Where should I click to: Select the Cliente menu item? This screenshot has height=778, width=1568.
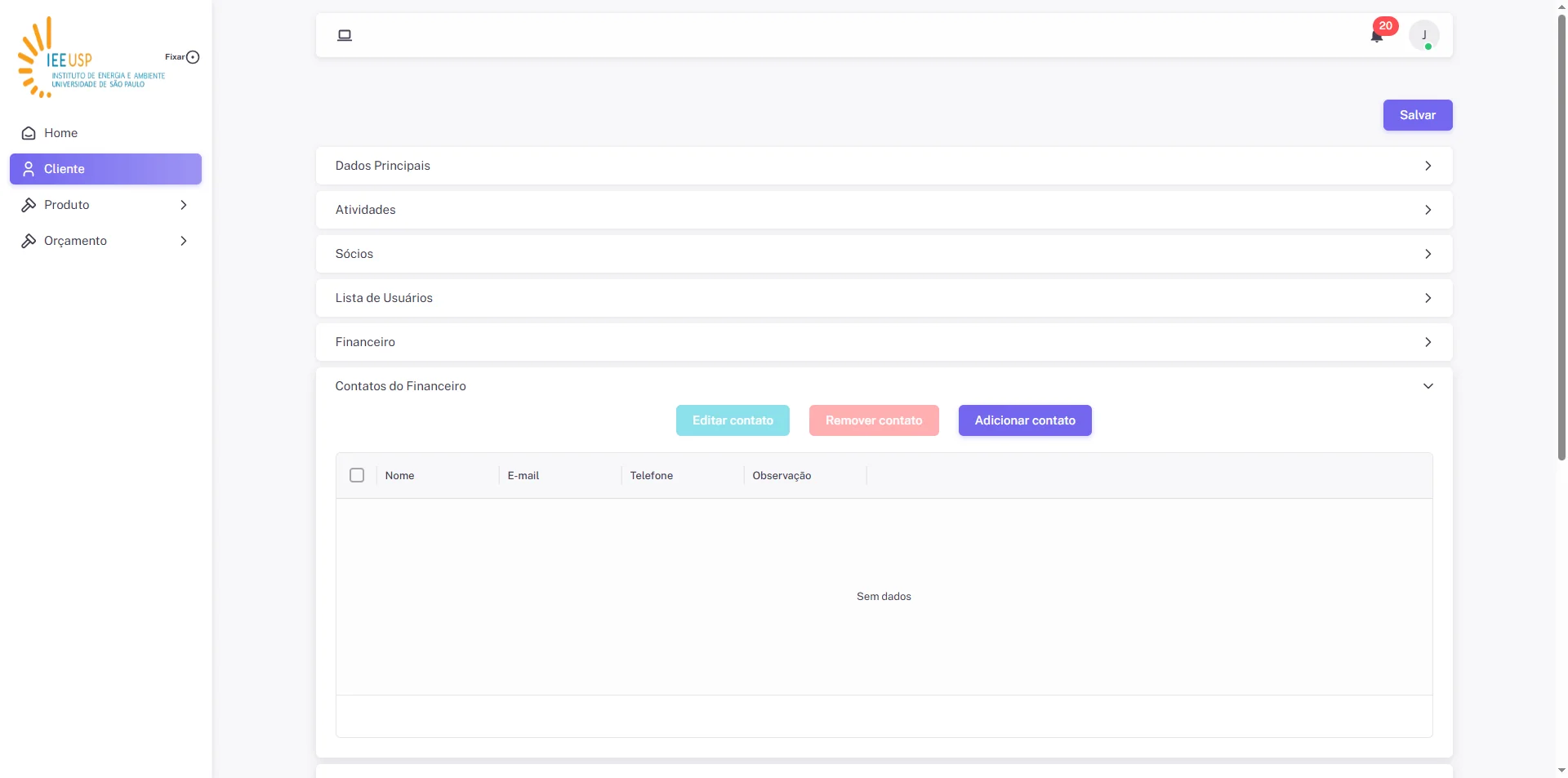(x=105, y=169)
